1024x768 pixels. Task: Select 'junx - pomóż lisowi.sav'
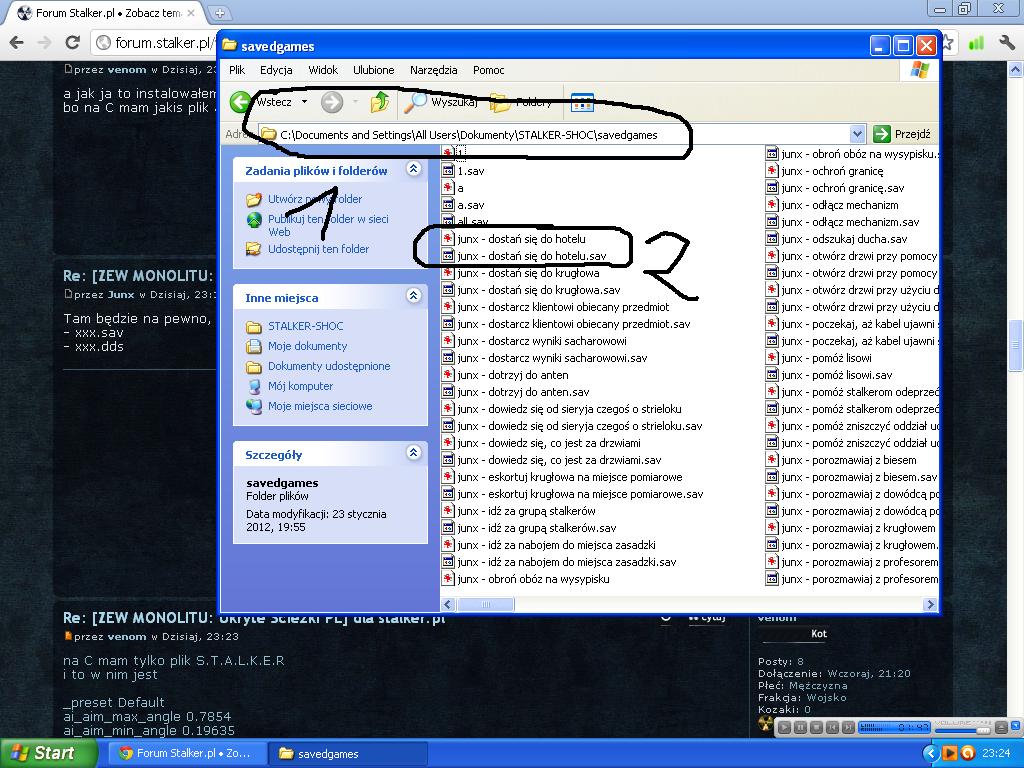pos(829,375)
